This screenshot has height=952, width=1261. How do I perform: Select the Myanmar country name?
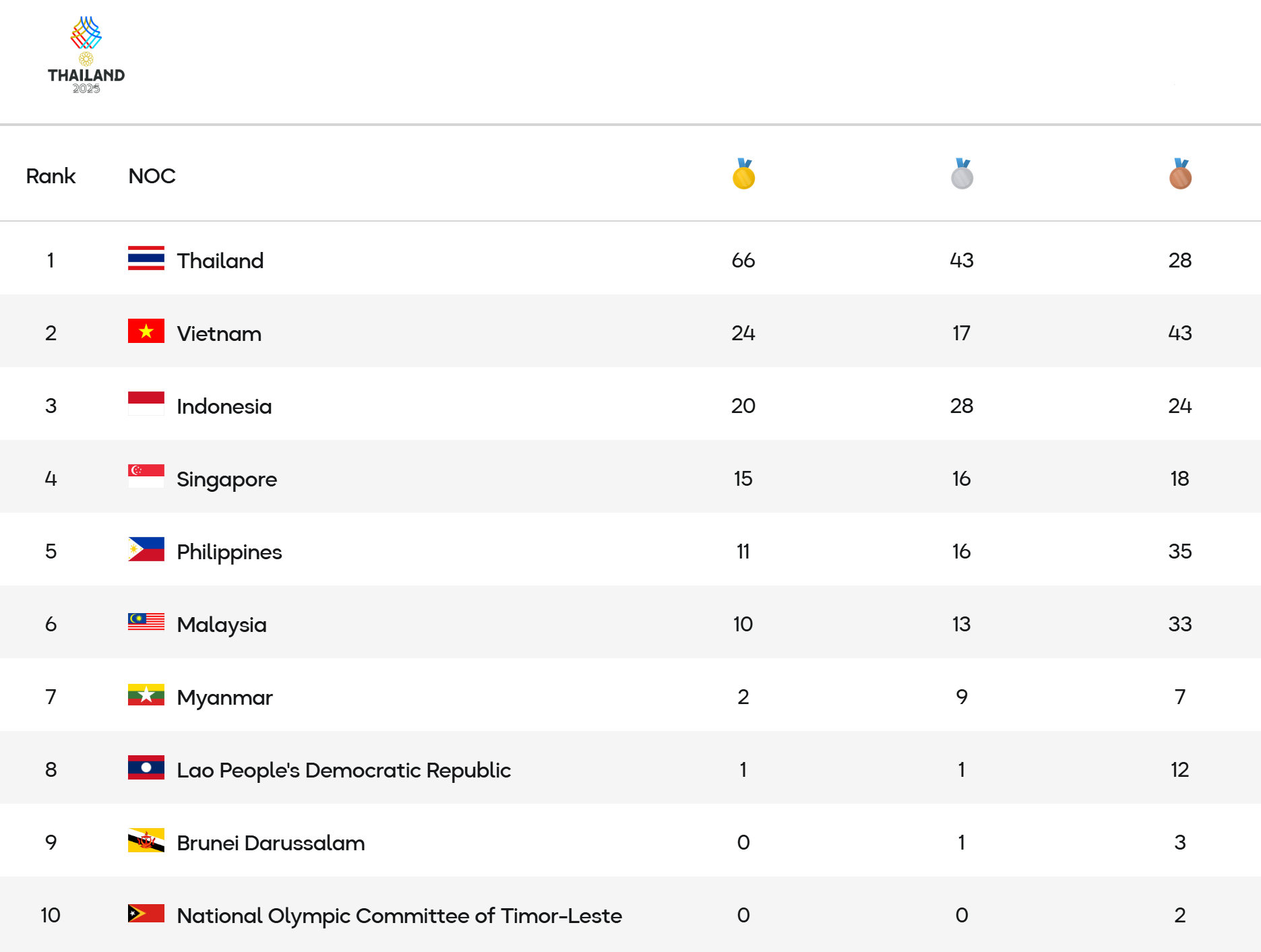(224, 697)
